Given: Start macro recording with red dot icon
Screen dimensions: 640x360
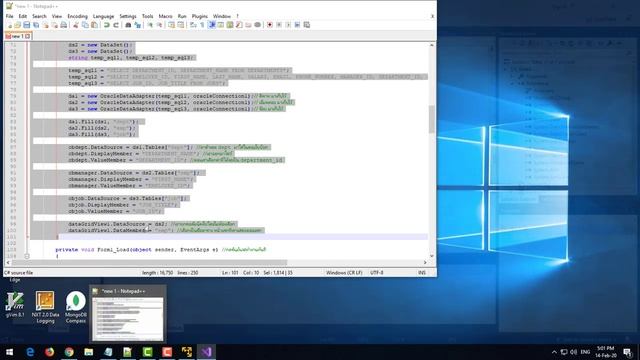Looking at the screenshot, I should pyautogui.click(x=270, y=25).
